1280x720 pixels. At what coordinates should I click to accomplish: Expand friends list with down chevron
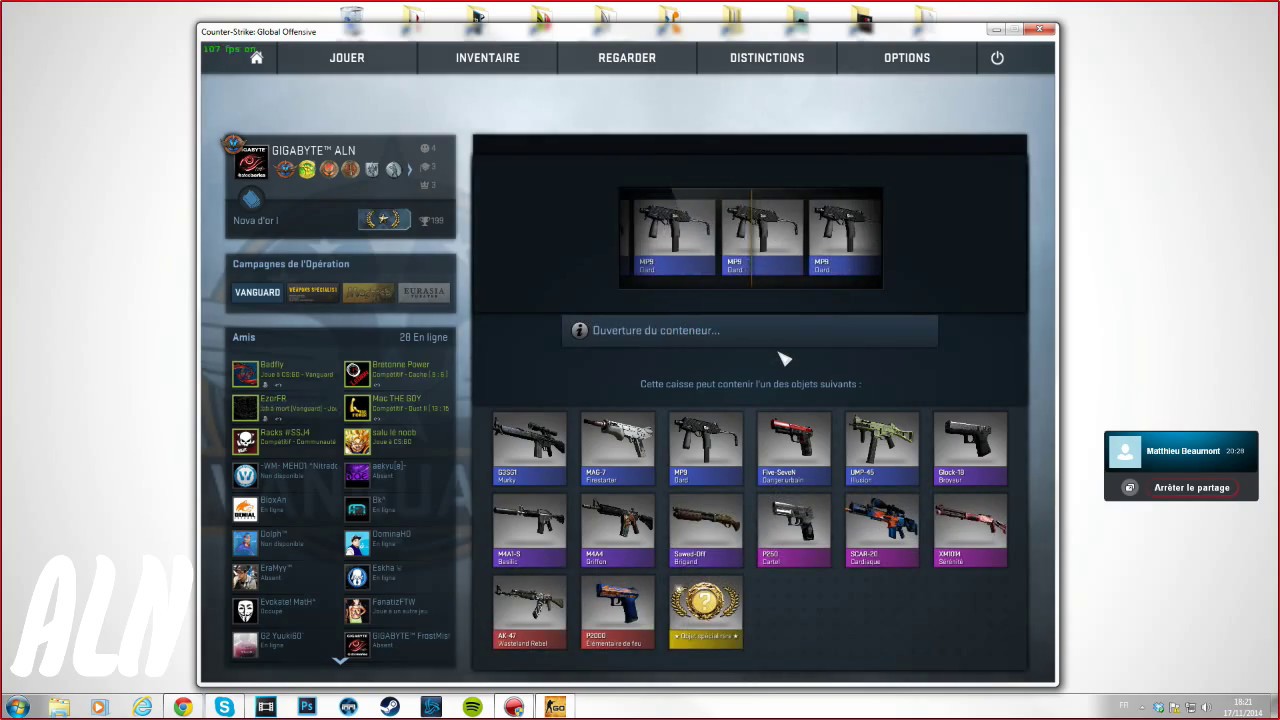[x=340, y=660]
